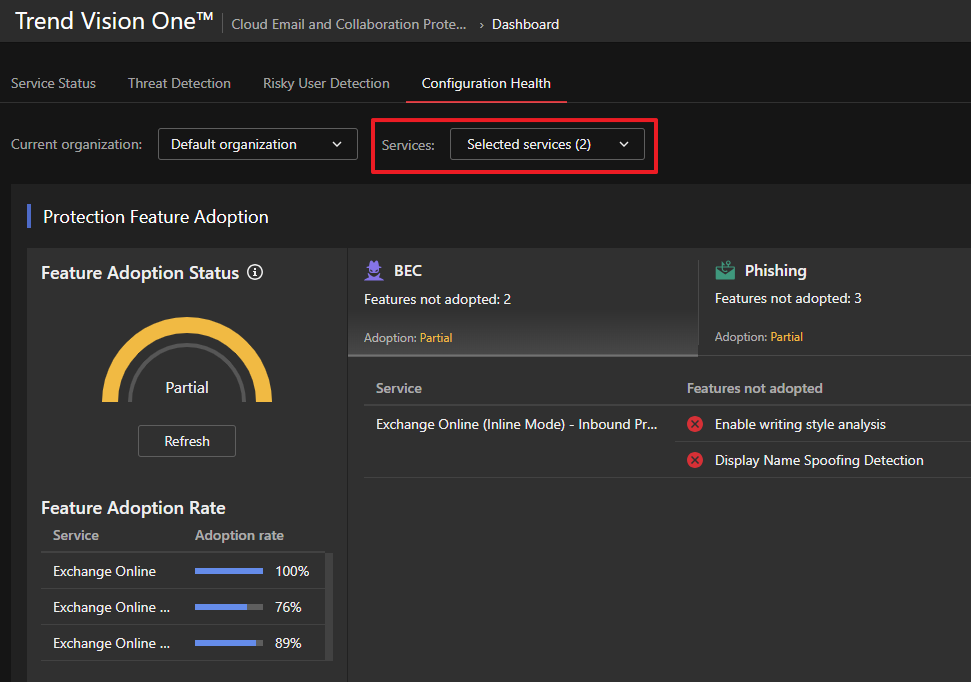Switch to the Service Status tab
The width and height of the screenshot is (971, 682).
(53, 83)
